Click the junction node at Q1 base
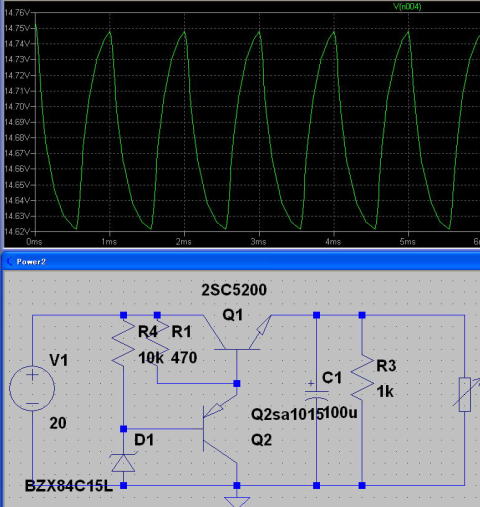This screenshot has width=480, height=507. 237,384
